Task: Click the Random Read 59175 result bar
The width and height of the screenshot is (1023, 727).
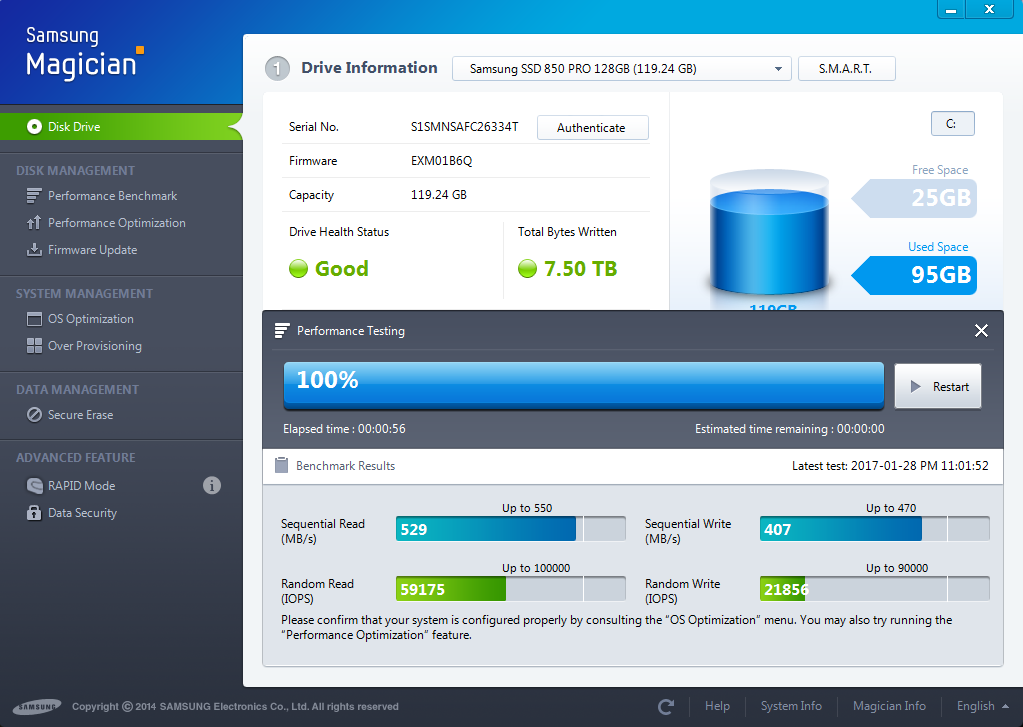Action: [x=511, y=589]
